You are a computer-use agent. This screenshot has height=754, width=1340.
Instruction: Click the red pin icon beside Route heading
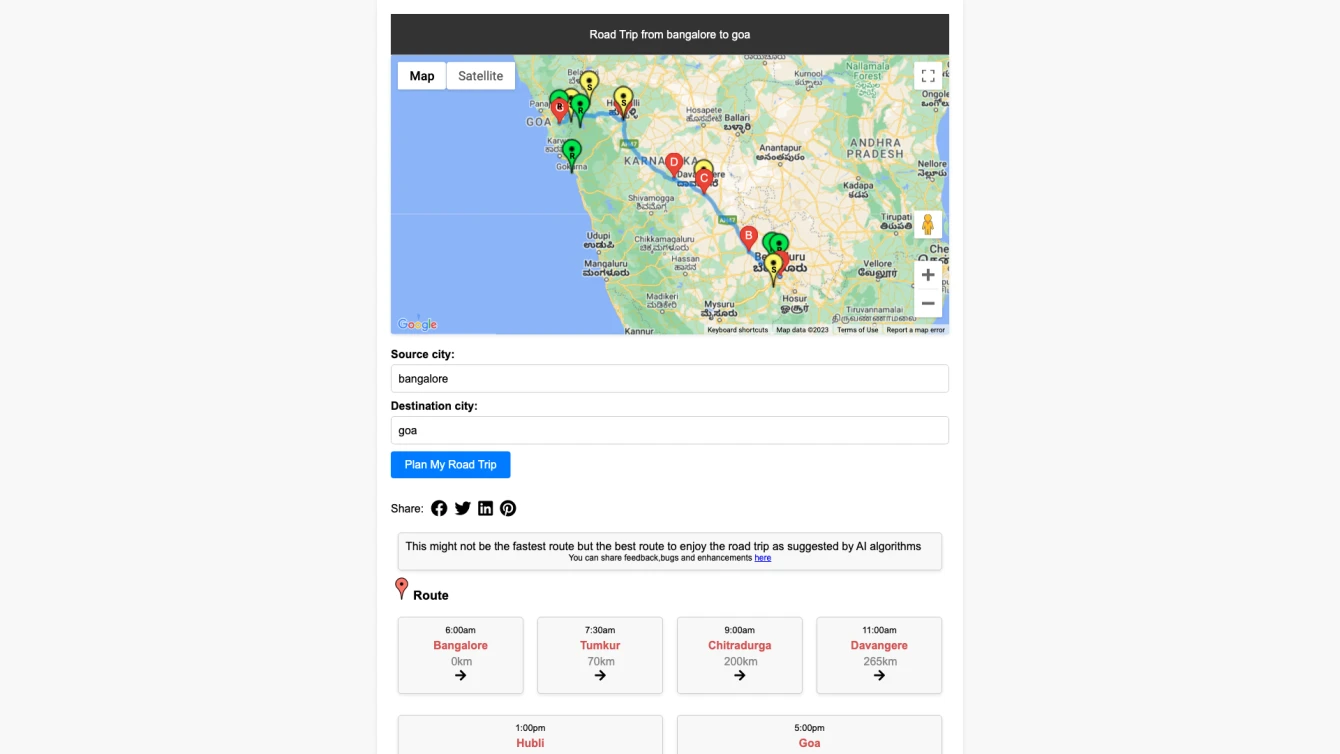[x=401, y=589]
